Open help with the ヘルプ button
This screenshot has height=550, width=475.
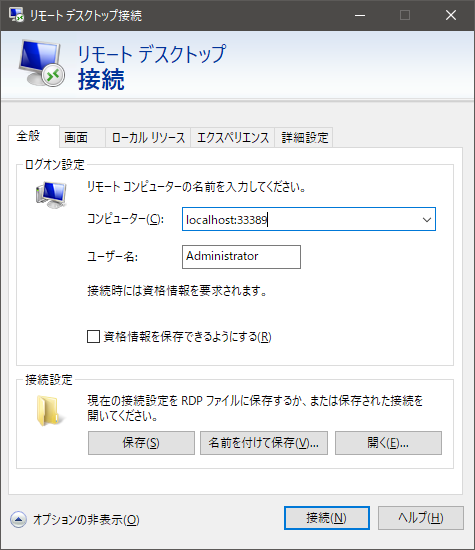coord(421,518)
